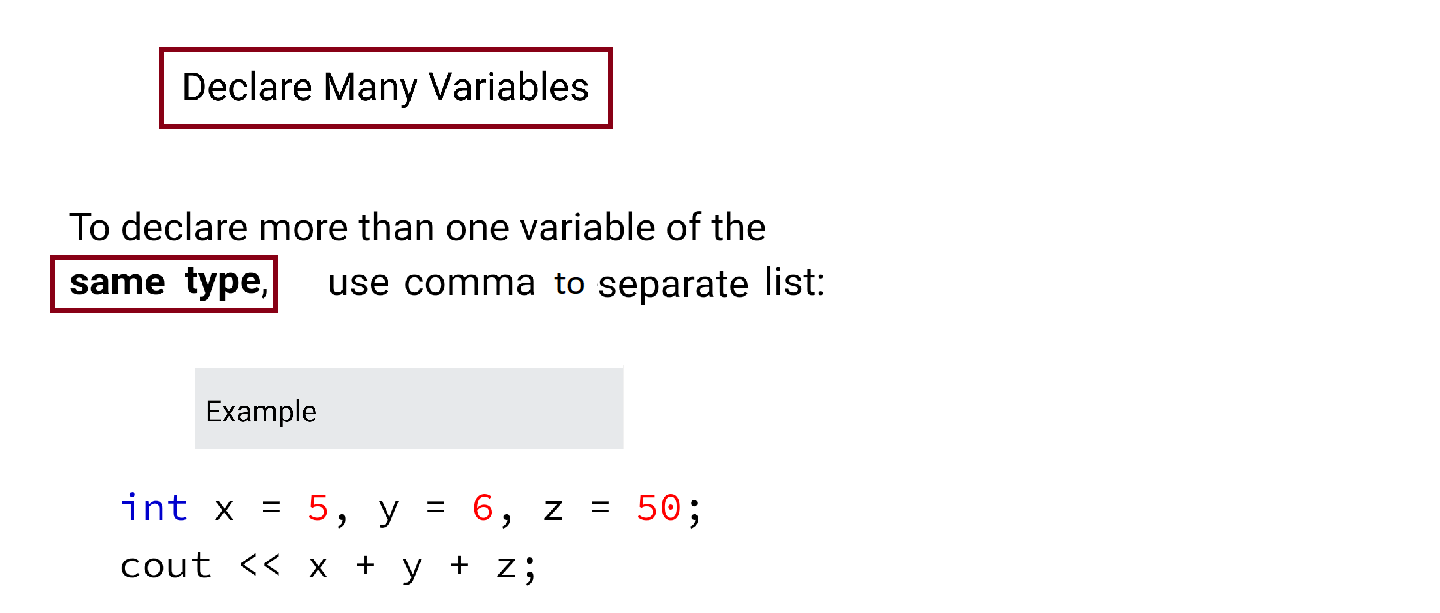The height and width of the screenshot is (613, 1440).
Task: Select the bold "same type" boxed text
Action: click(163, 283)
